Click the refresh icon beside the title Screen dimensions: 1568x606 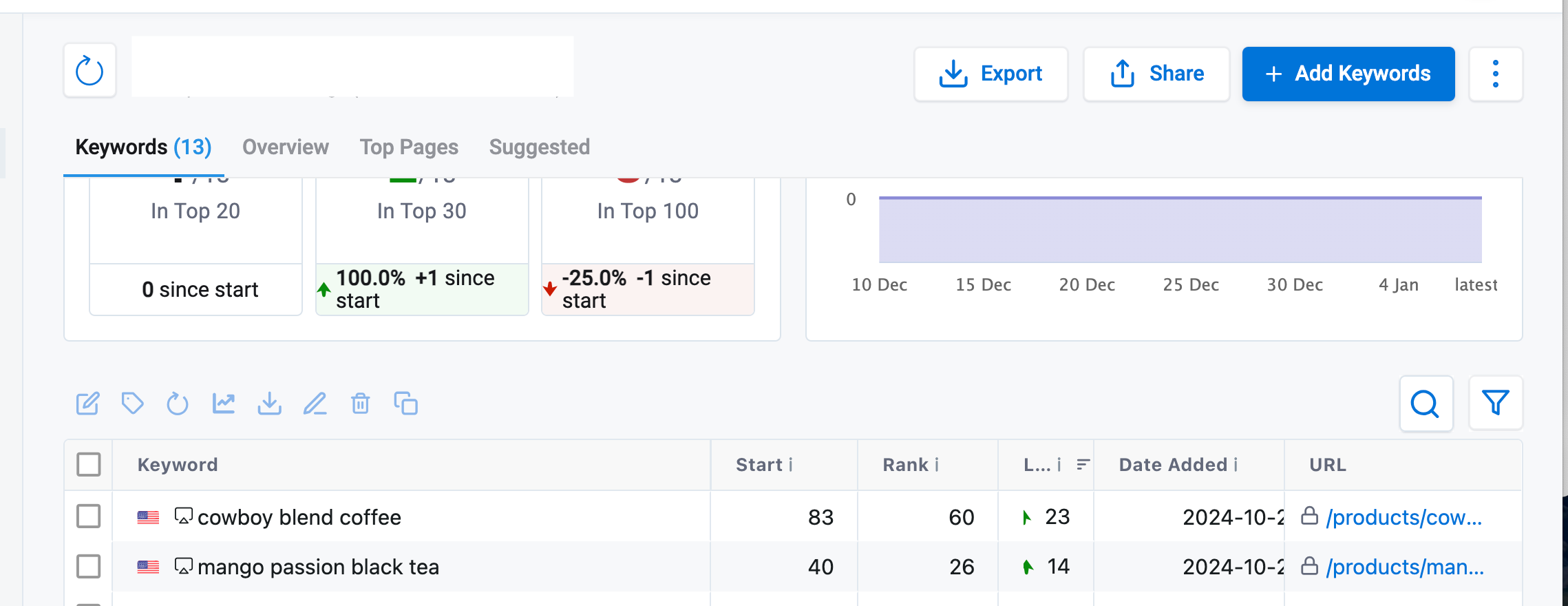coord(89,71)
